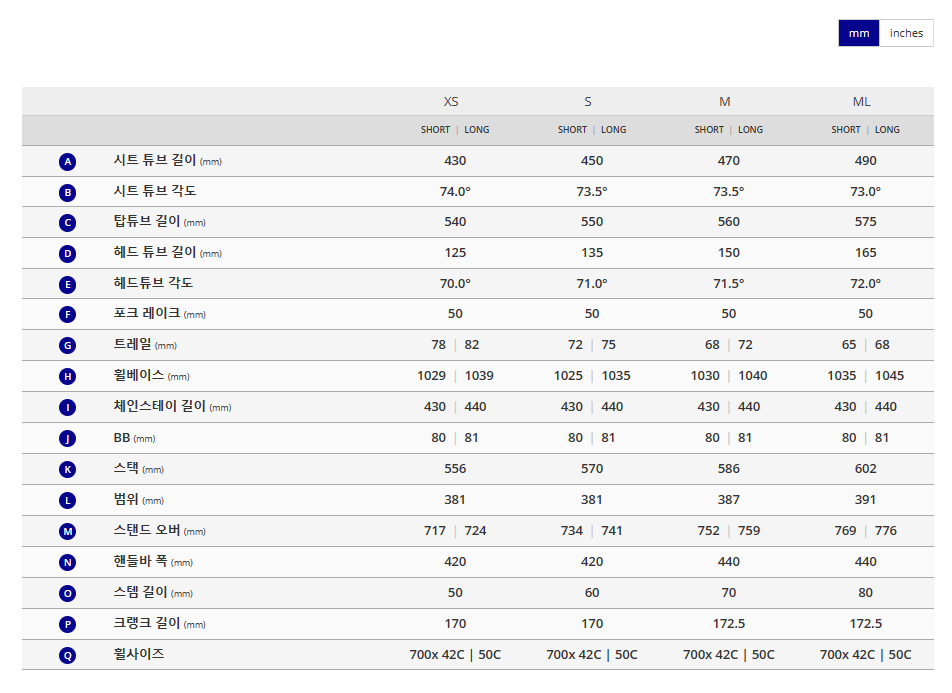Click the letter M standover badge
The width and height of the screenshot is (952, 693).
[x=67, y=531]
